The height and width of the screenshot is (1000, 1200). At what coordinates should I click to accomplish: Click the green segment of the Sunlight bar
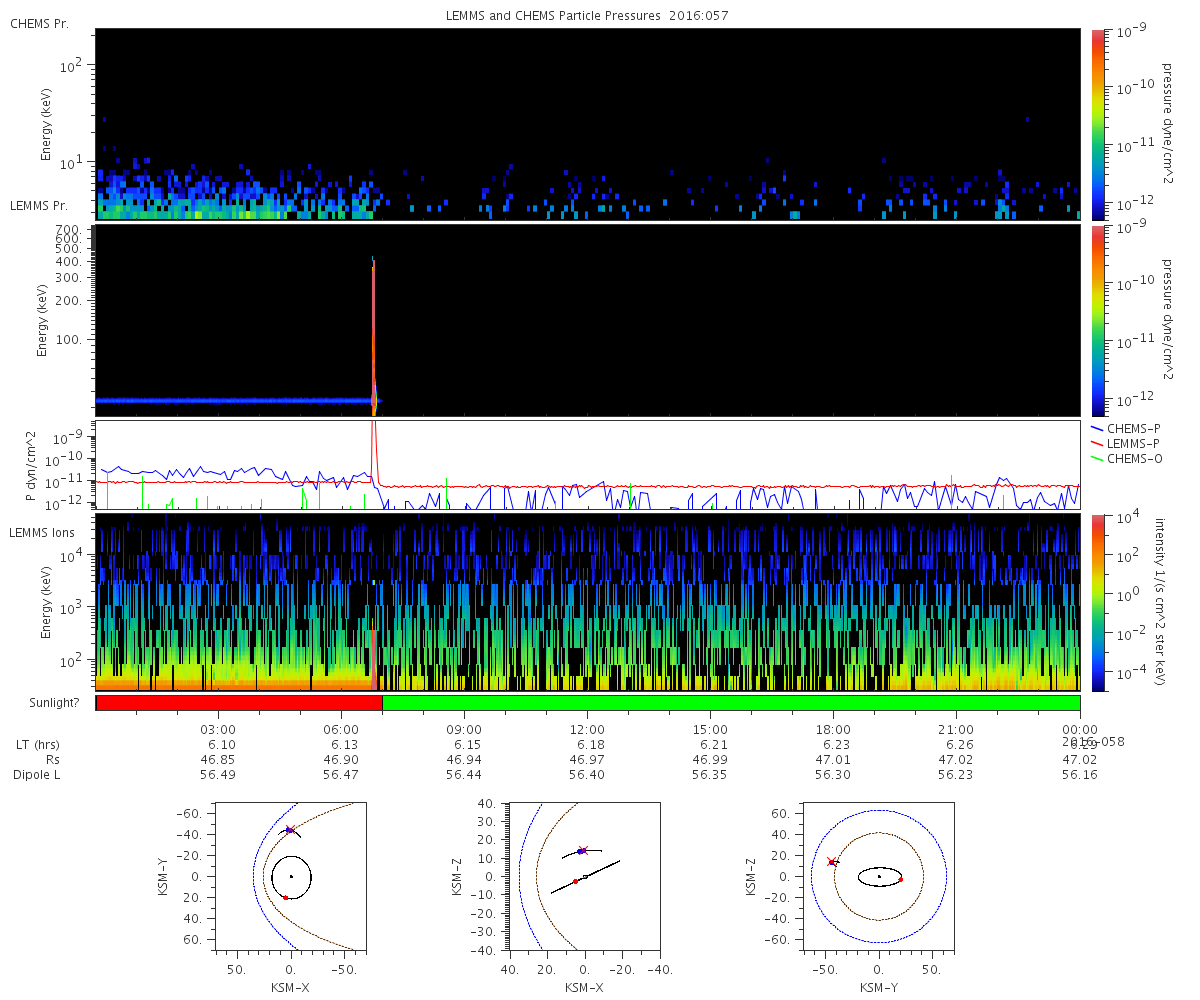pos(730,703)
